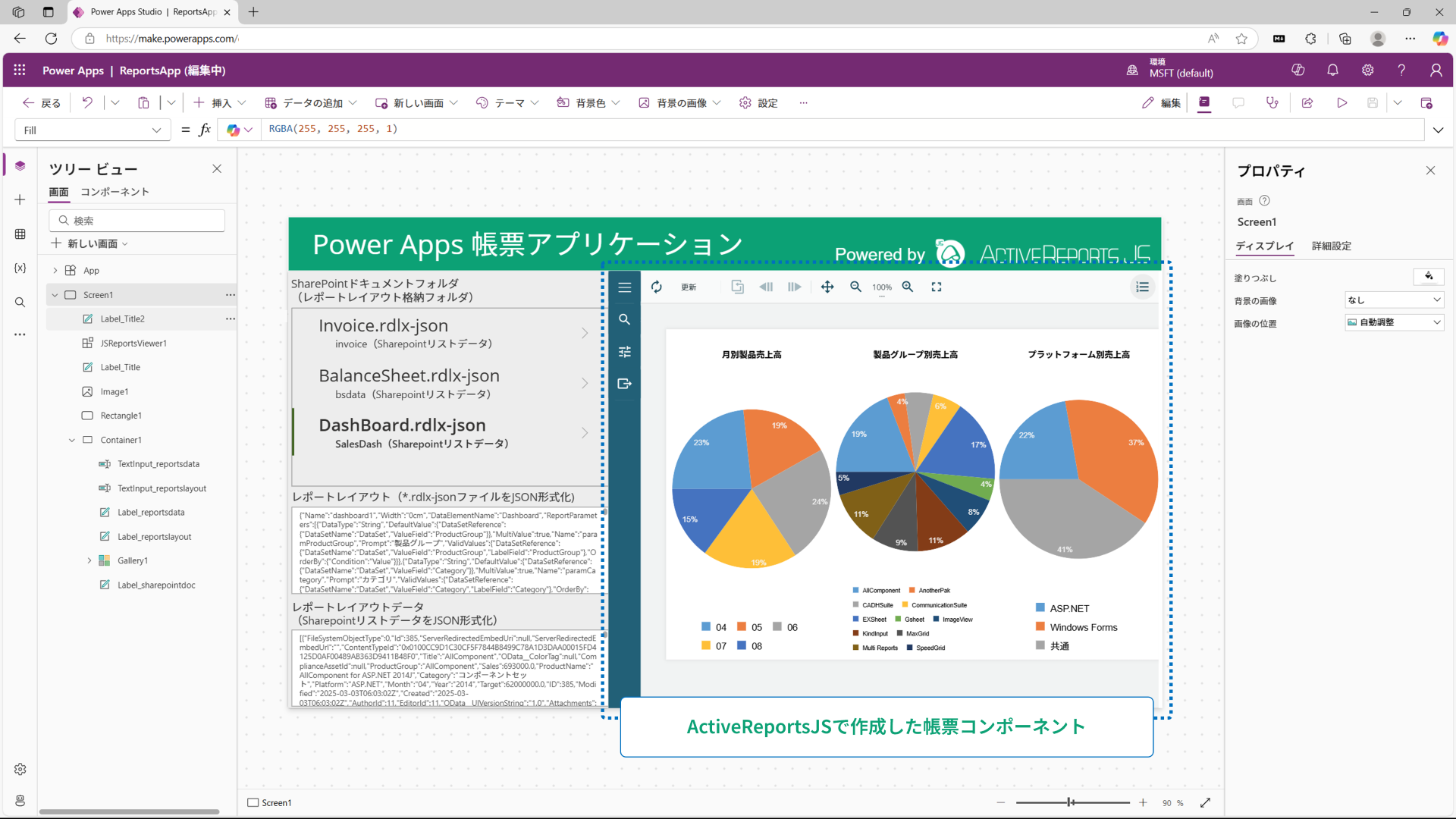Expand the App tree node

55,271
